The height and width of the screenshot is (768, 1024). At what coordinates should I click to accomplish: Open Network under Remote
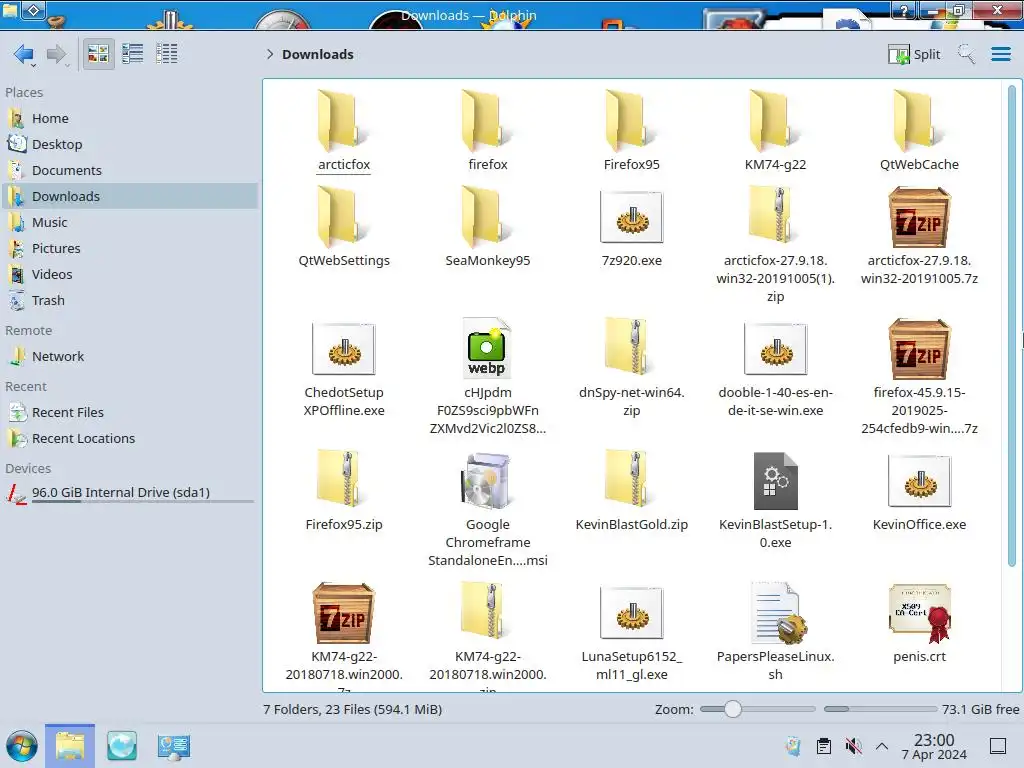click(x=129, y=357)
